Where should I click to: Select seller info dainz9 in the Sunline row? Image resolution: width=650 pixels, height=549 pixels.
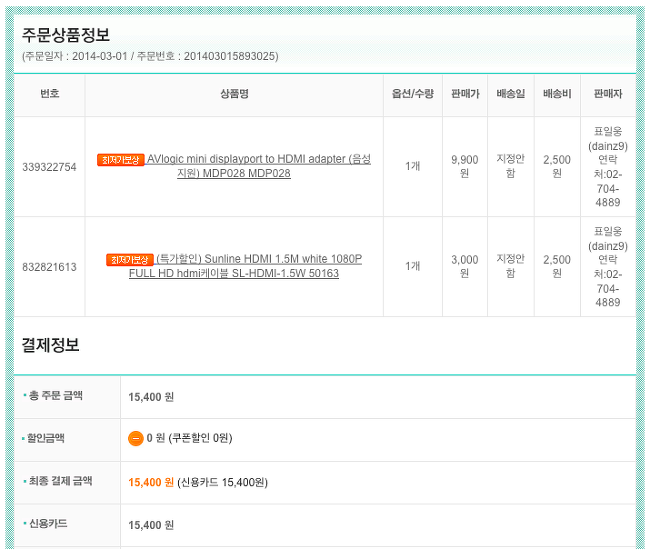click(608, 267)
